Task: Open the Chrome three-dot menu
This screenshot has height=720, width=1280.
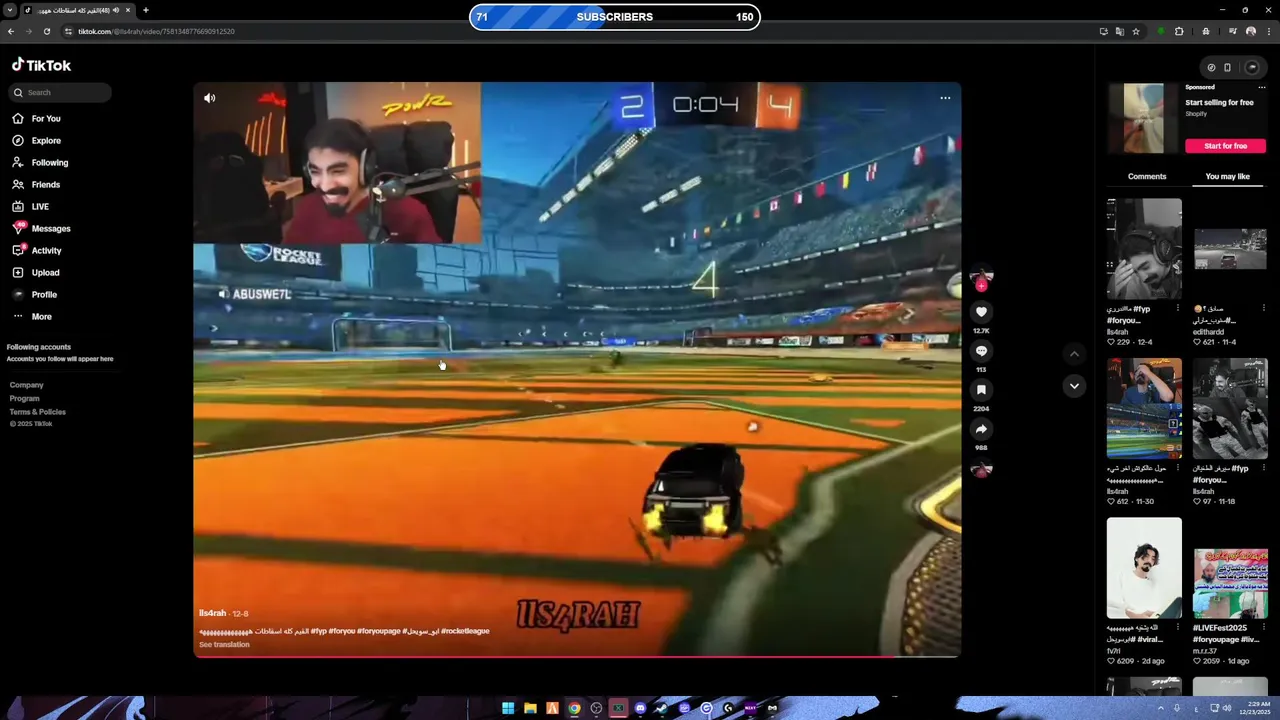Action: tap(1268, 31)
